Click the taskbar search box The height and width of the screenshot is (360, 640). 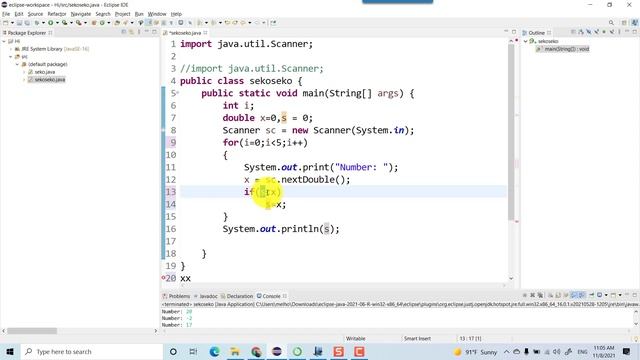[x=91, y=351]
